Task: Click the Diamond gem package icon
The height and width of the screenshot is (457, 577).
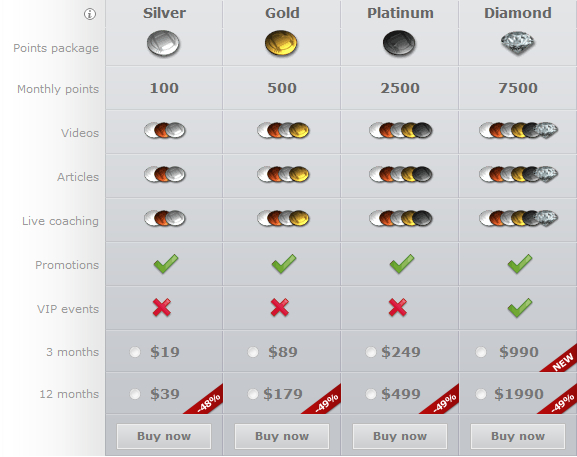Action: point(518,43)
